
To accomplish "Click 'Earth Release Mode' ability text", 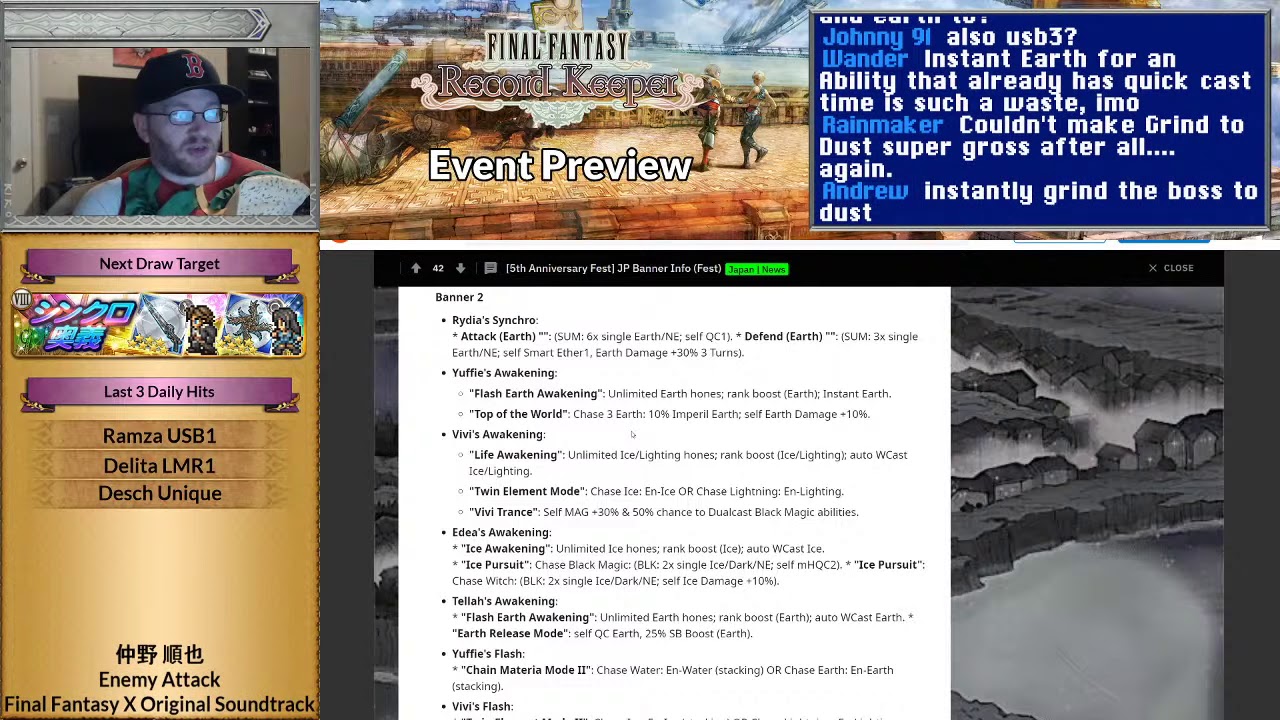I will (509, 634).
